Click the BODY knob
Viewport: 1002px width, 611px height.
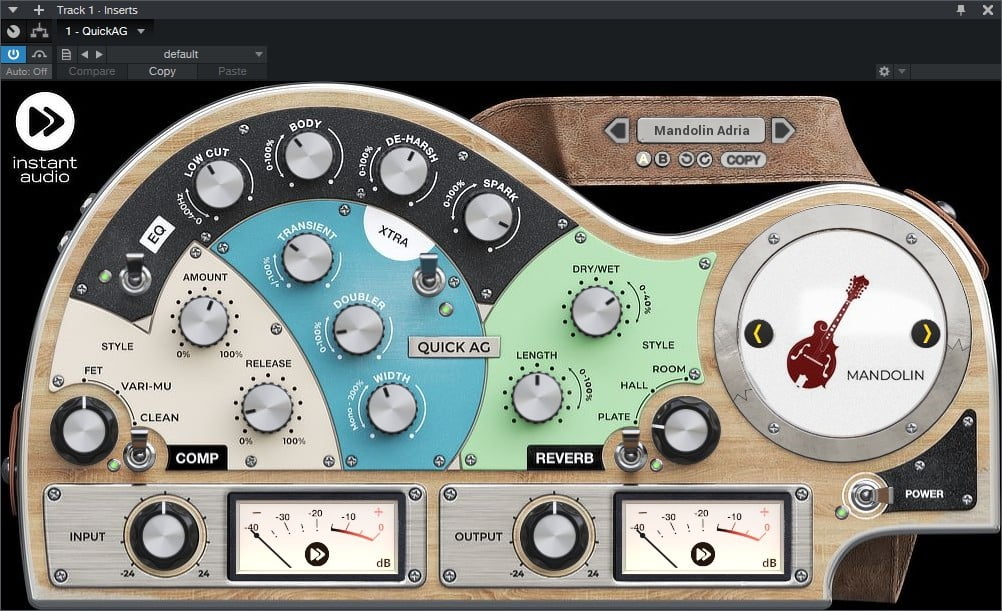[x=309, y=155]
